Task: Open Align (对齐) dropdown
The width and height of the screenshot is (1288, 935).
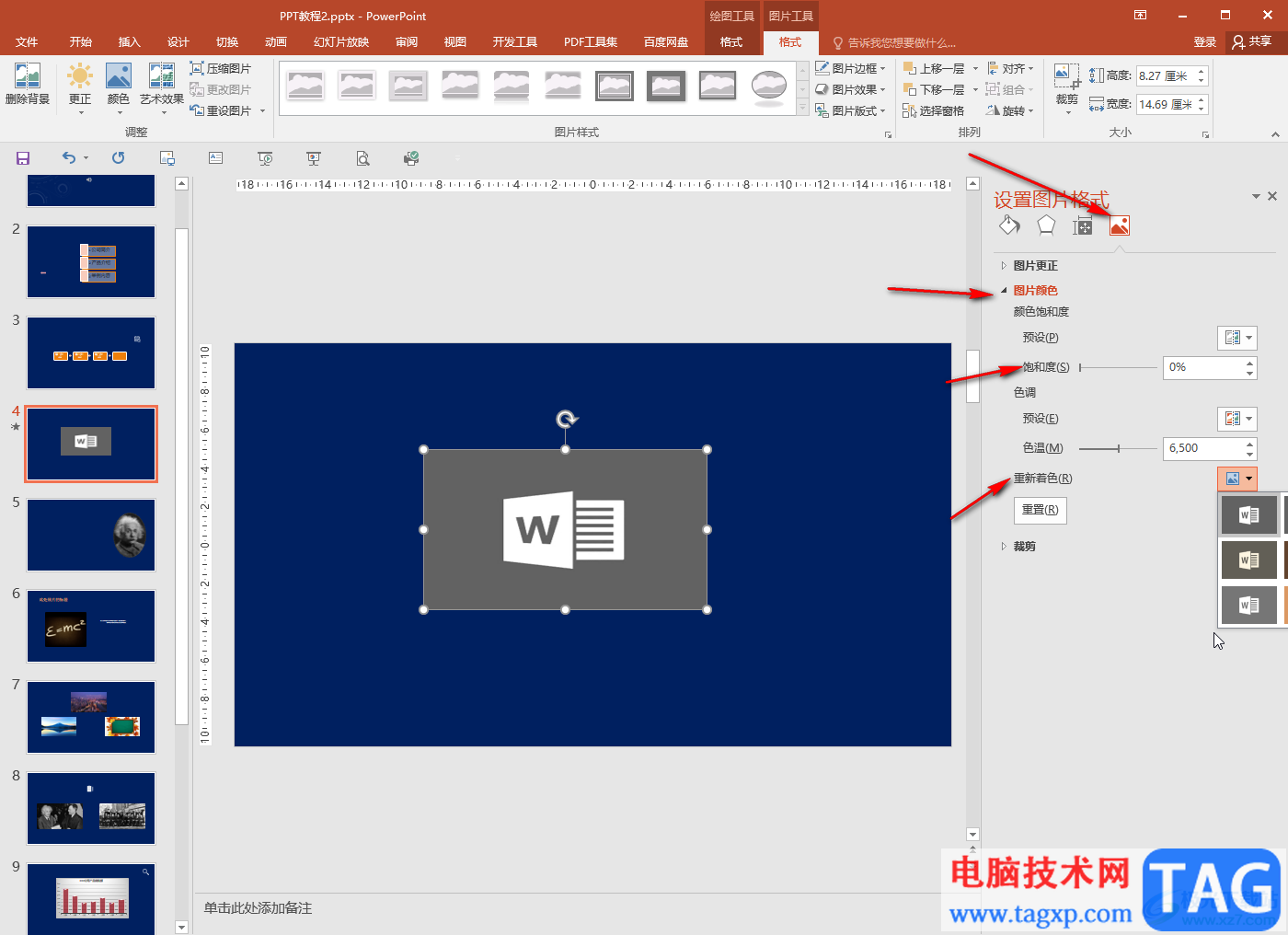Action: pyautogui.click(x=1010, y=69)
